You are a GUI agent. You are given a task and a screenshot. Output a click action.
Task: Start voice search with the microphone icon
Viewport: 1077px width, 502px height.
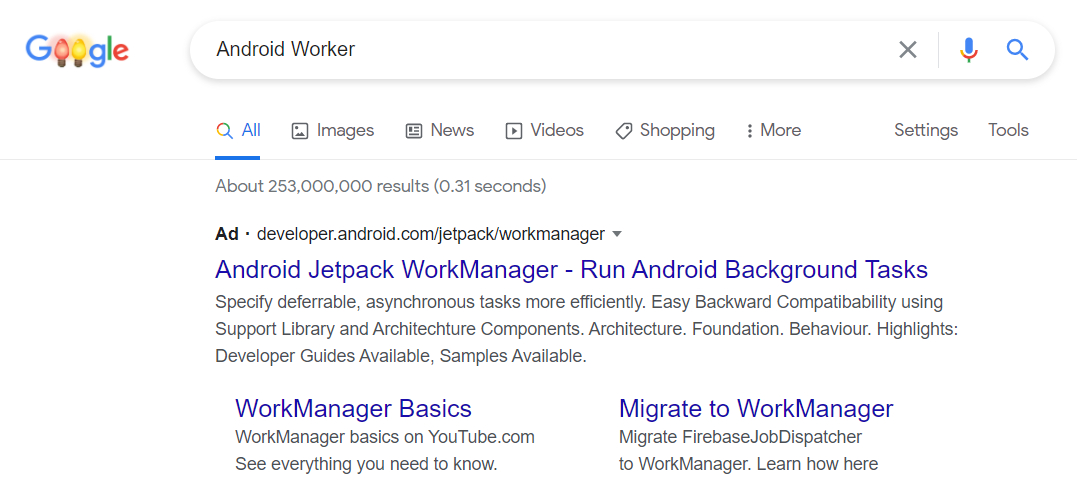tap(968, 50)
